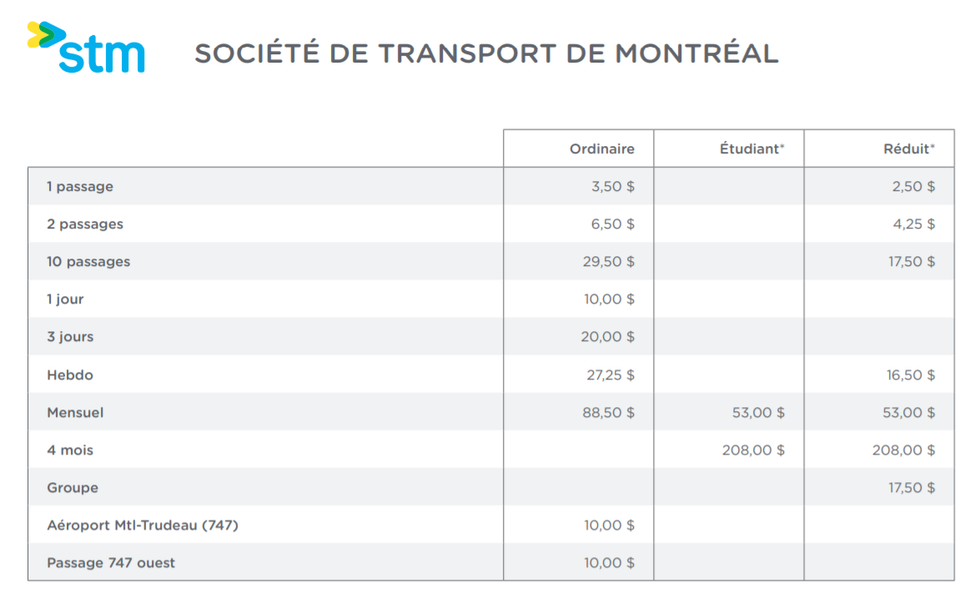
Task: Select the 20,00 $ 3 jours price
Action: click(x=608, y=337)
